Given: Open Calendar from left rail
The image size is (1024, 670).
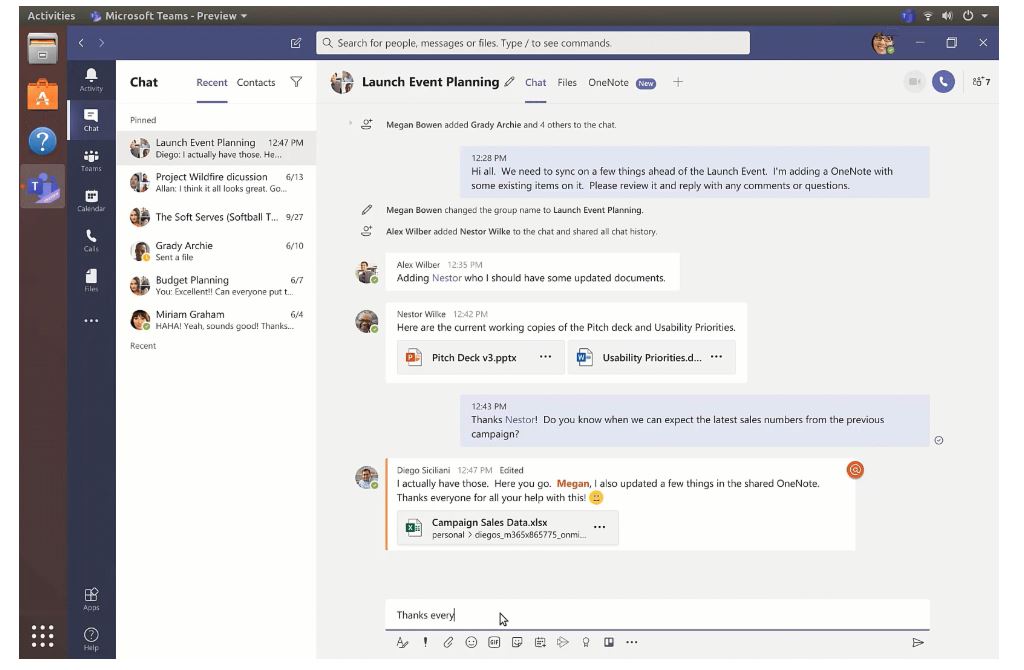Looking at the screenshot, I should (91, 200).
